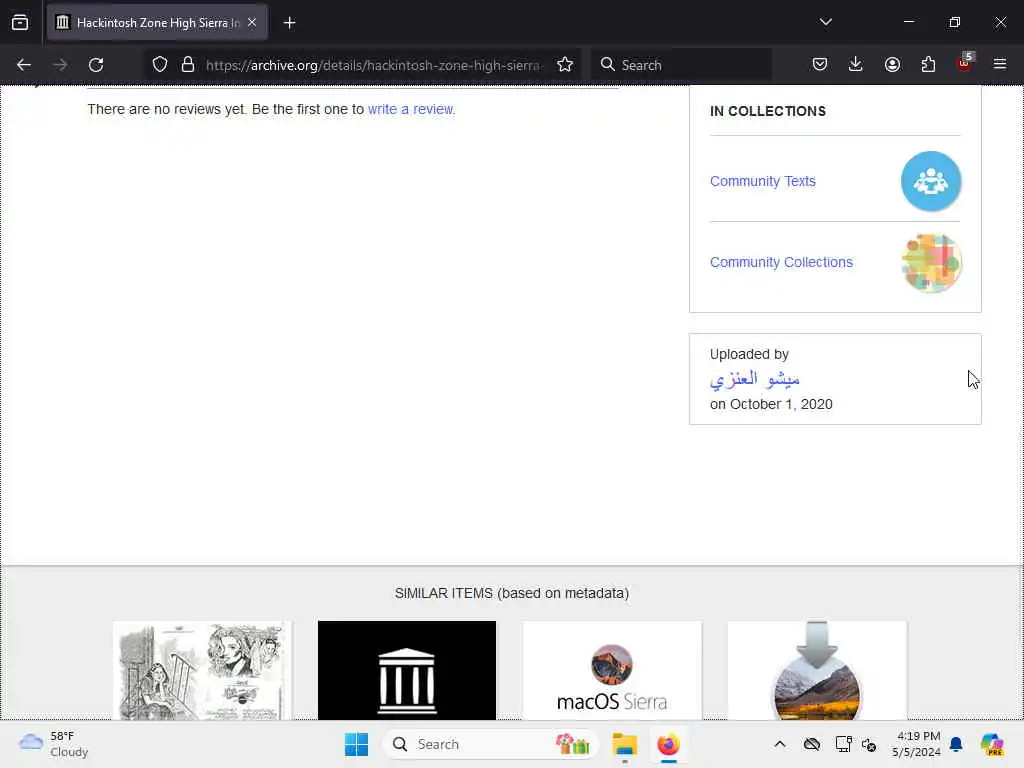Close the Hackintosh Zone High Sierra tab
Screen dimensions: 1024x768
tap(252, 23)
